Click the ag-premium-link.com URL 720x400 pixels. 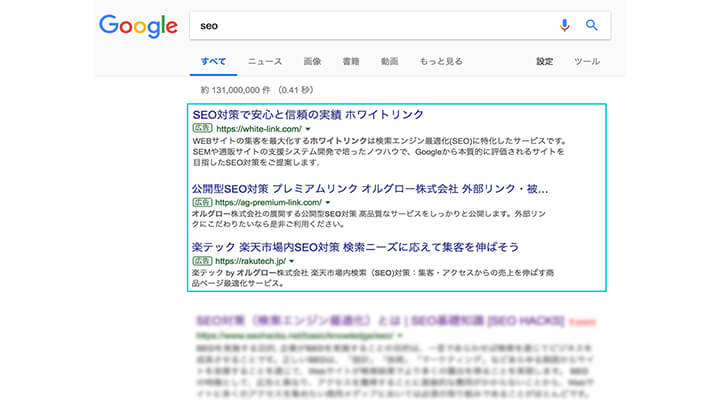point(268,203)
